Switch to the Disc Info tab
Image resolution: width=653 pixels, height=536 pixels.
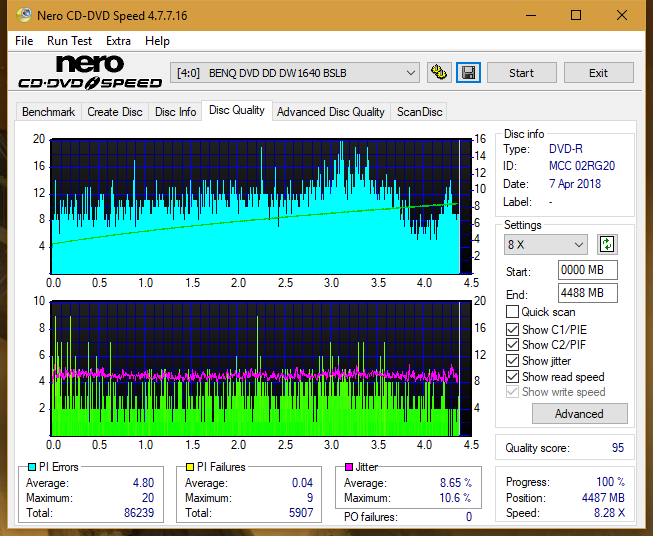pos(175,112)
